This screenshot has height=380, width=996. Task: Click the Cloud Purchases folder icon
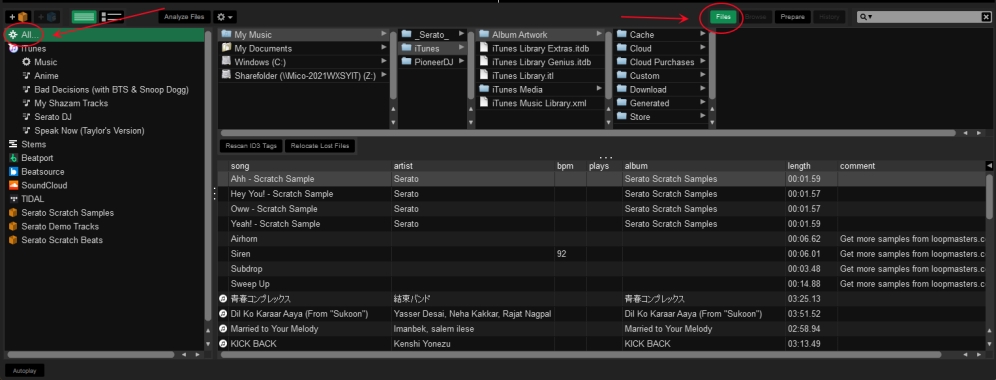click(x=621, y=62)
